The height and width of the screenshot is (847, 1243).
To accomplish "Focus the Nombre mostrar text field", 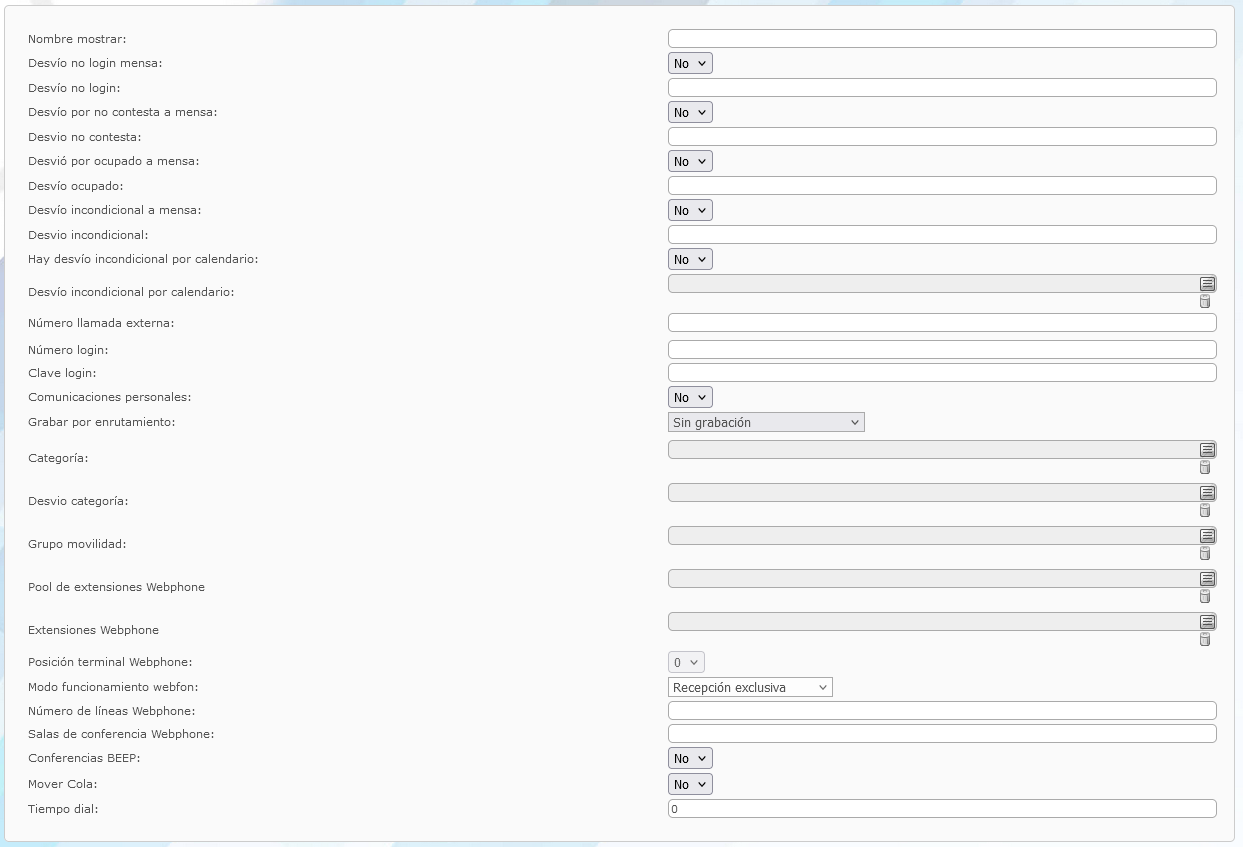I will [x=942, y=39].
